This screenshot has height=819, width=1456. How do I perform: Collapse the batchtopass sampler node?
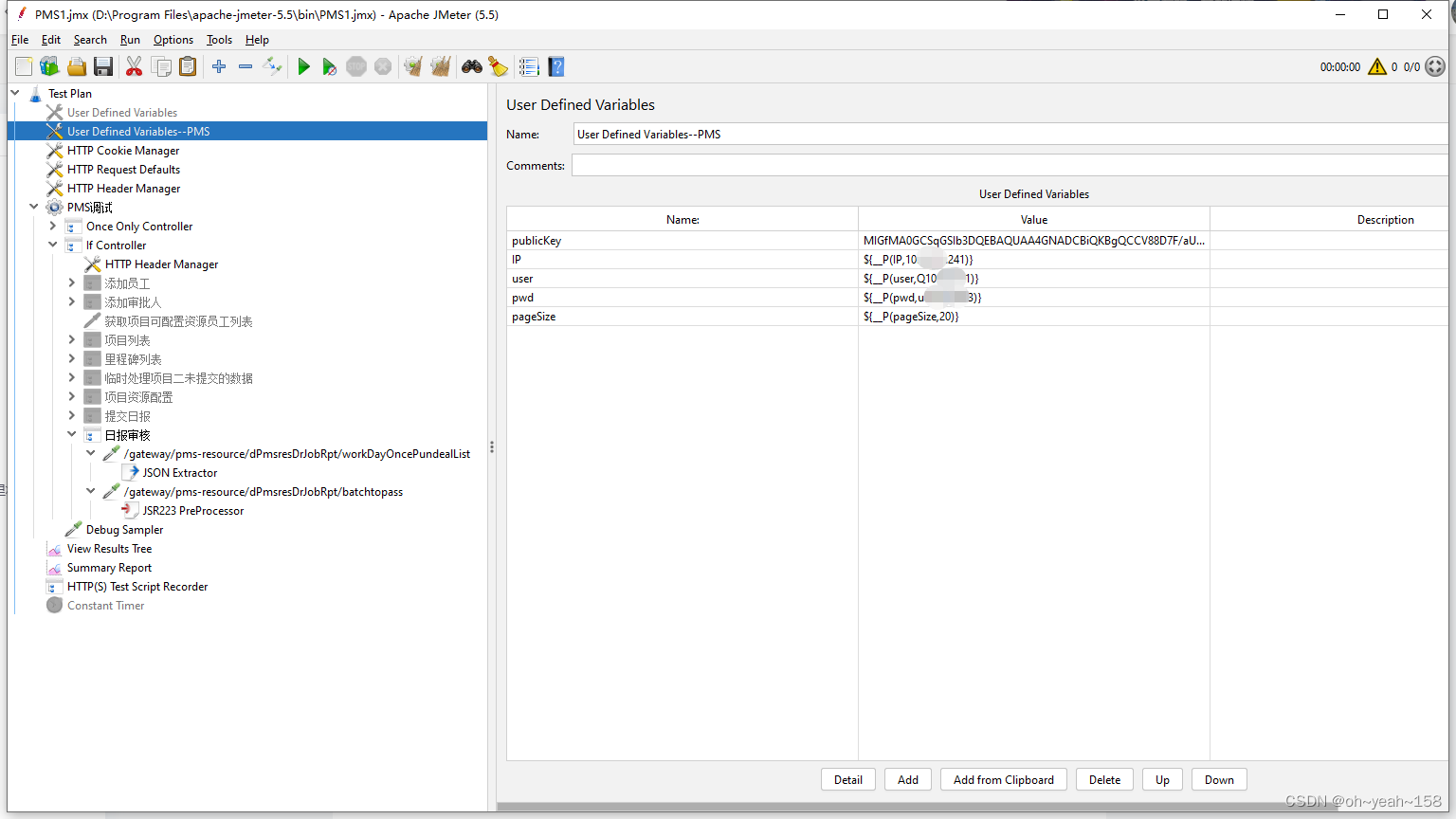click(x=91, y=491)
